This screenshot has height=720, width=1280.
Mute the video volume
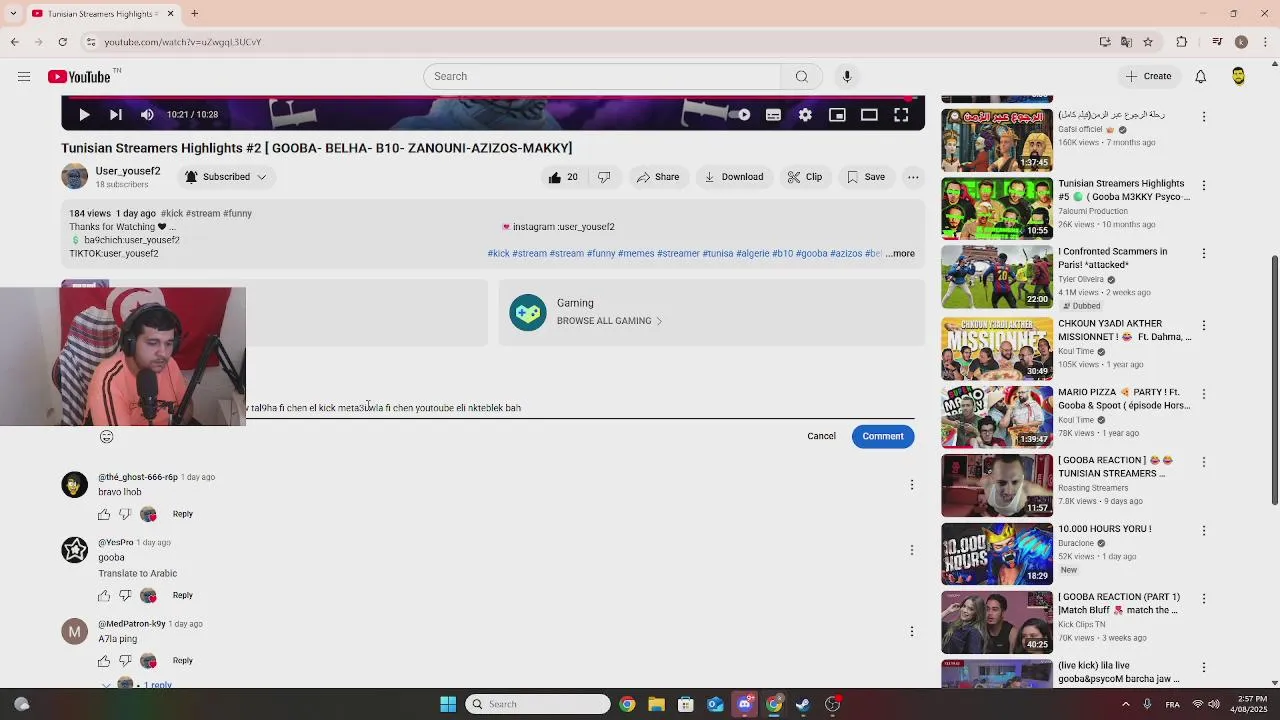147,115
